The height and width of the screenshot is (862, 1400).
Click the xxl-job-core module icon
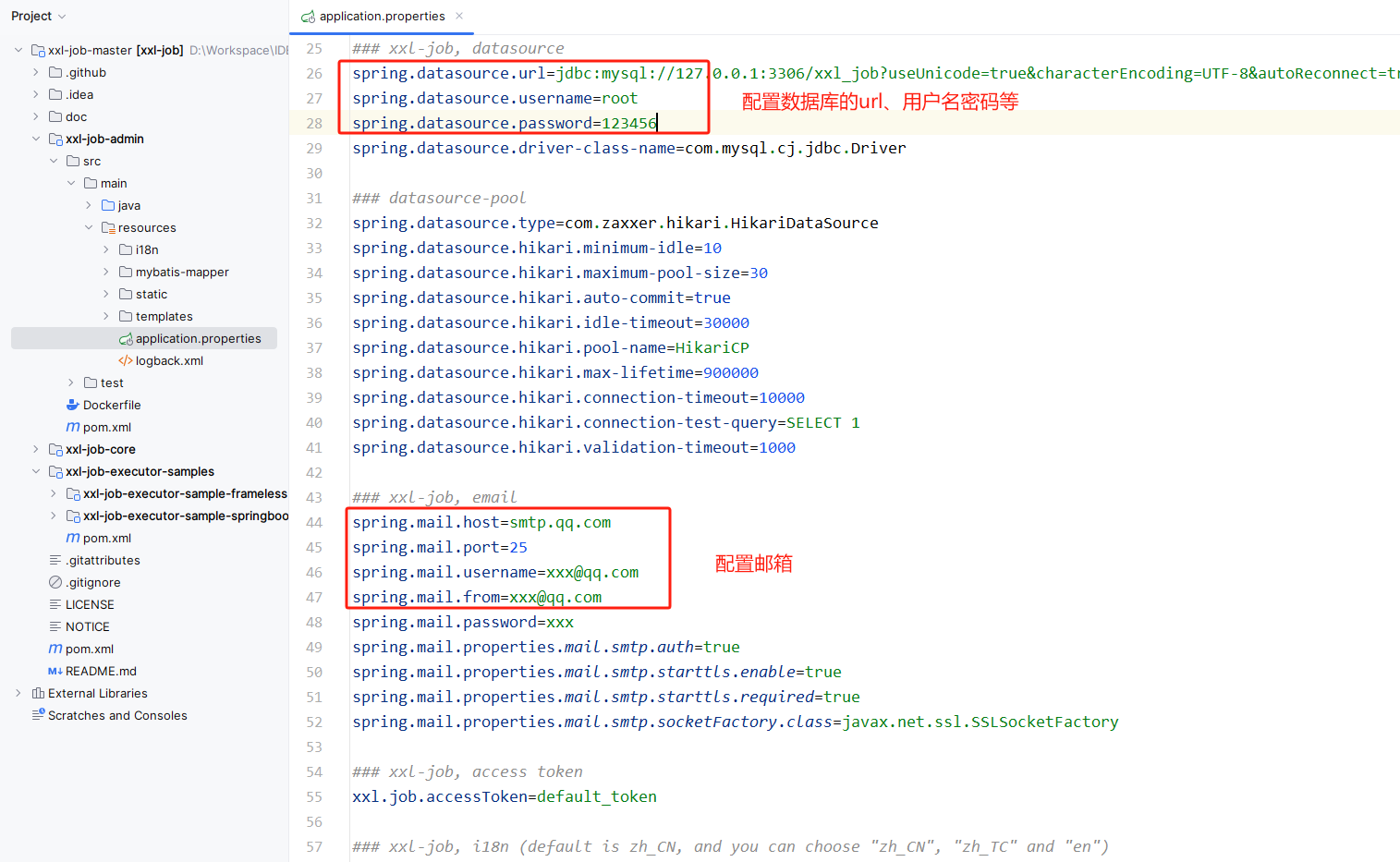[x=55, y=449]
